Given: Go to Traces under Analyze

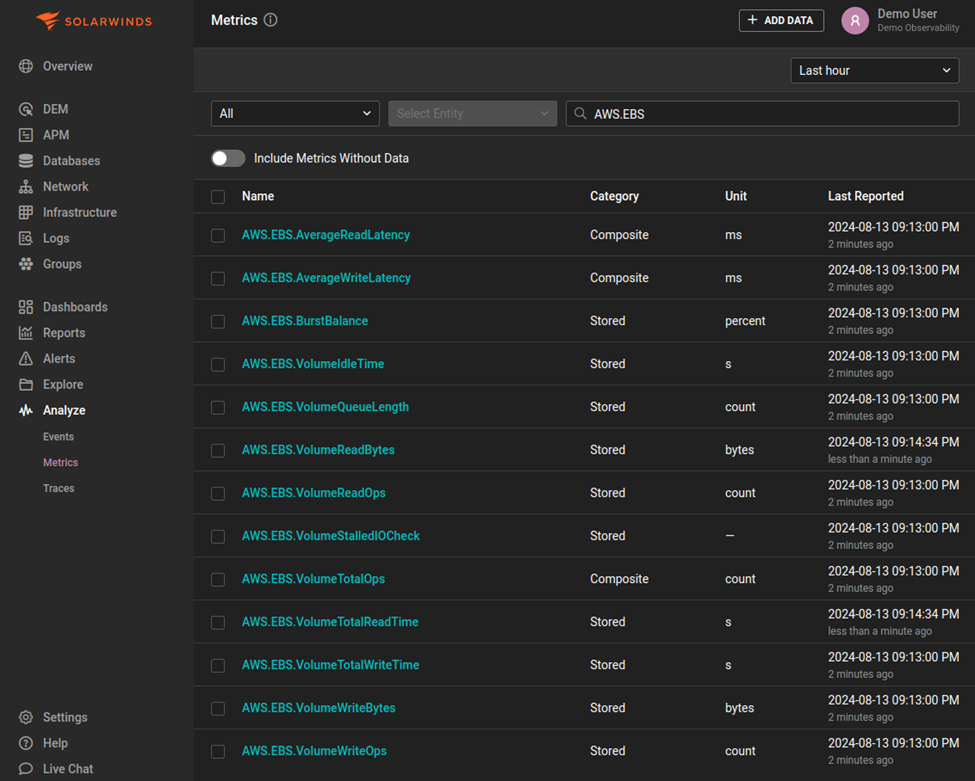Looking at the screenshot, I should (58, 488).
